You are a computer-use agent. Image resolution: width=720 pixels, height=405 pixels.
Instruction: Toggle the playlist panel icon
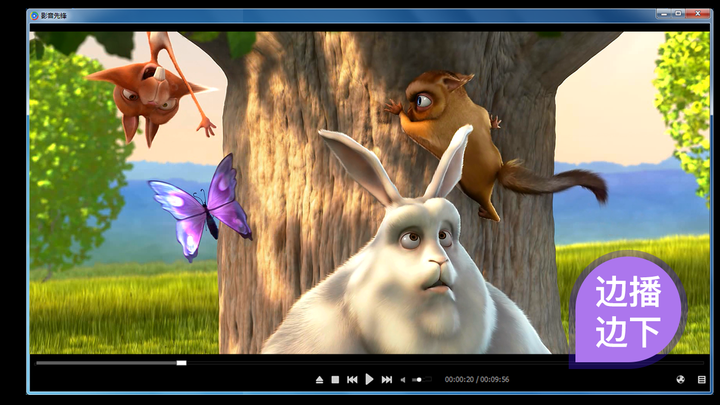coord(702,379)
